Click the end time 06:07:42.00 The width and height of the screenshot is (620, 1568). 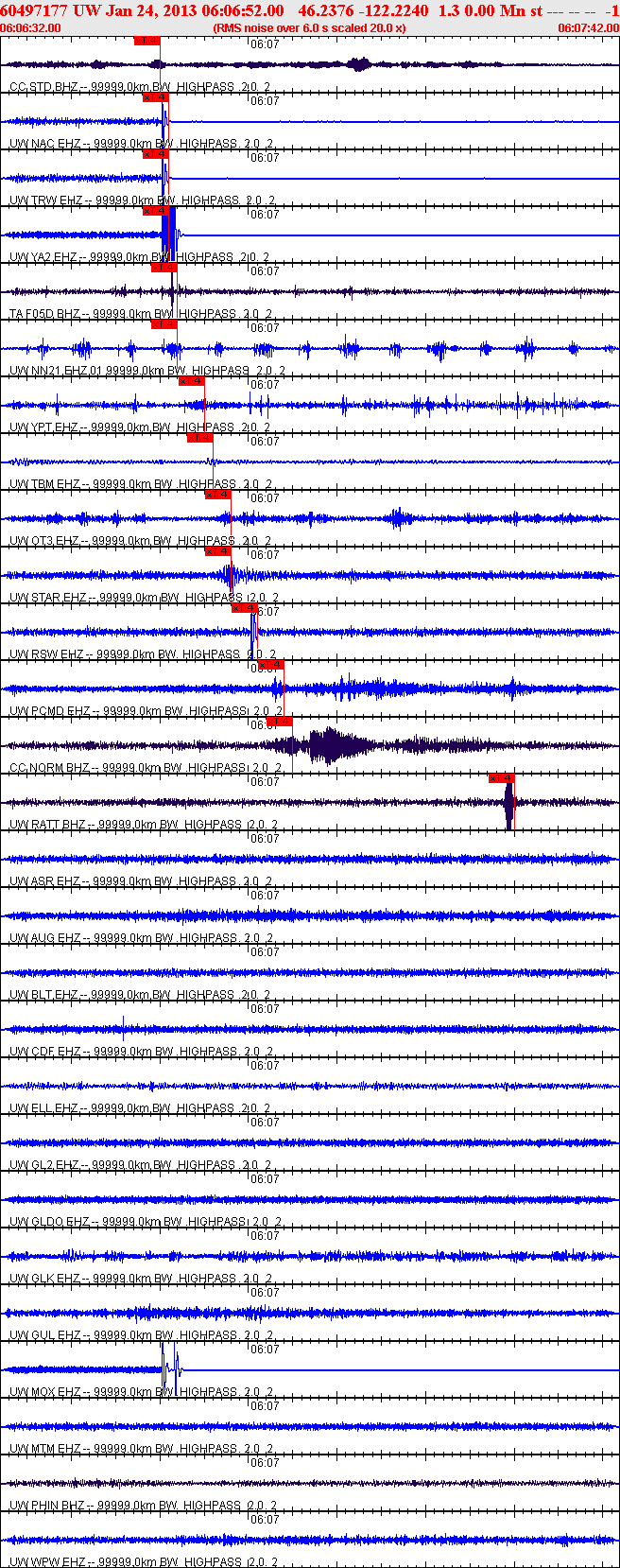[588, 27]
